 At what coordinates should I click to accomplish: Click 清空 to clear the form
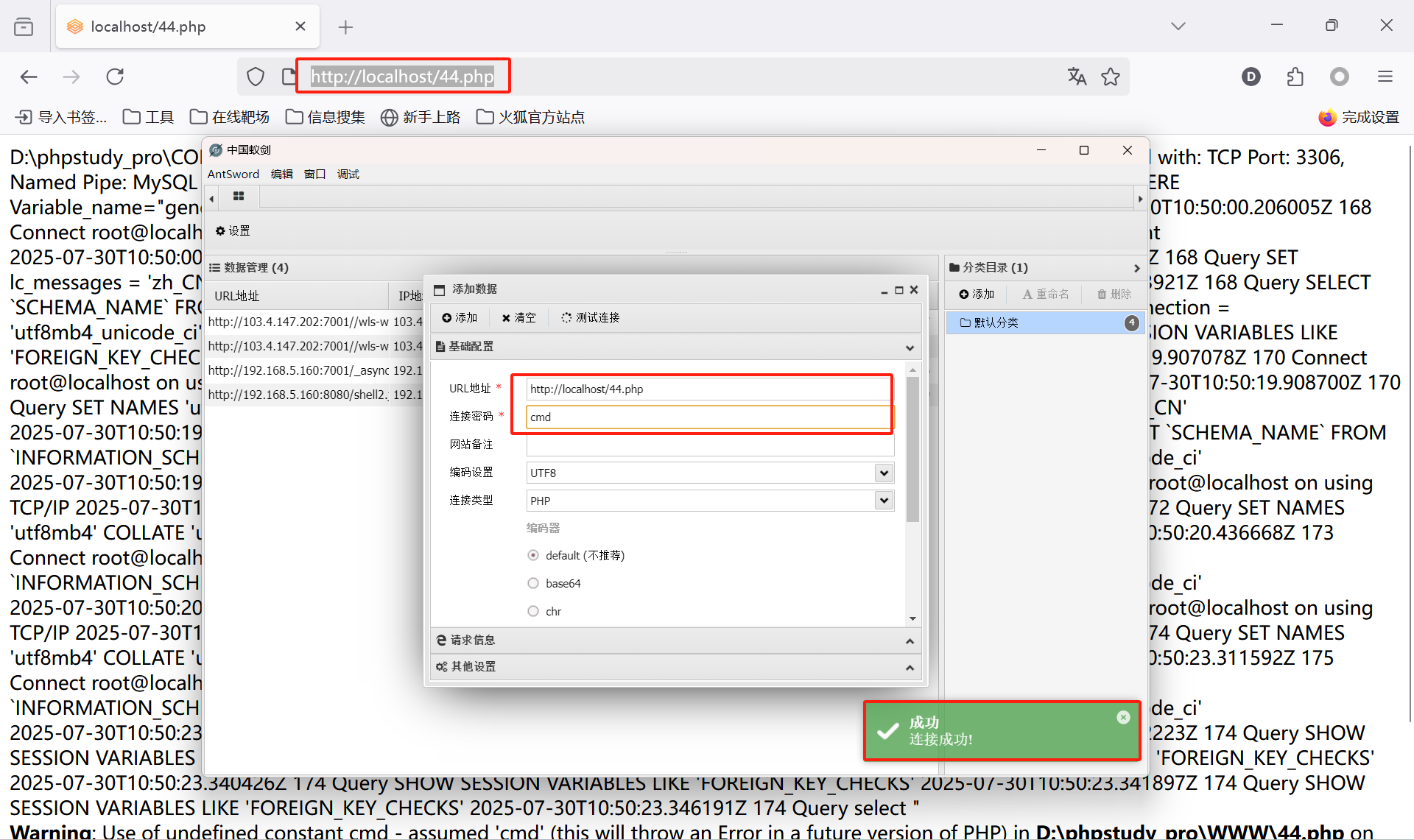pyautogui.click(x=519, y=317)
